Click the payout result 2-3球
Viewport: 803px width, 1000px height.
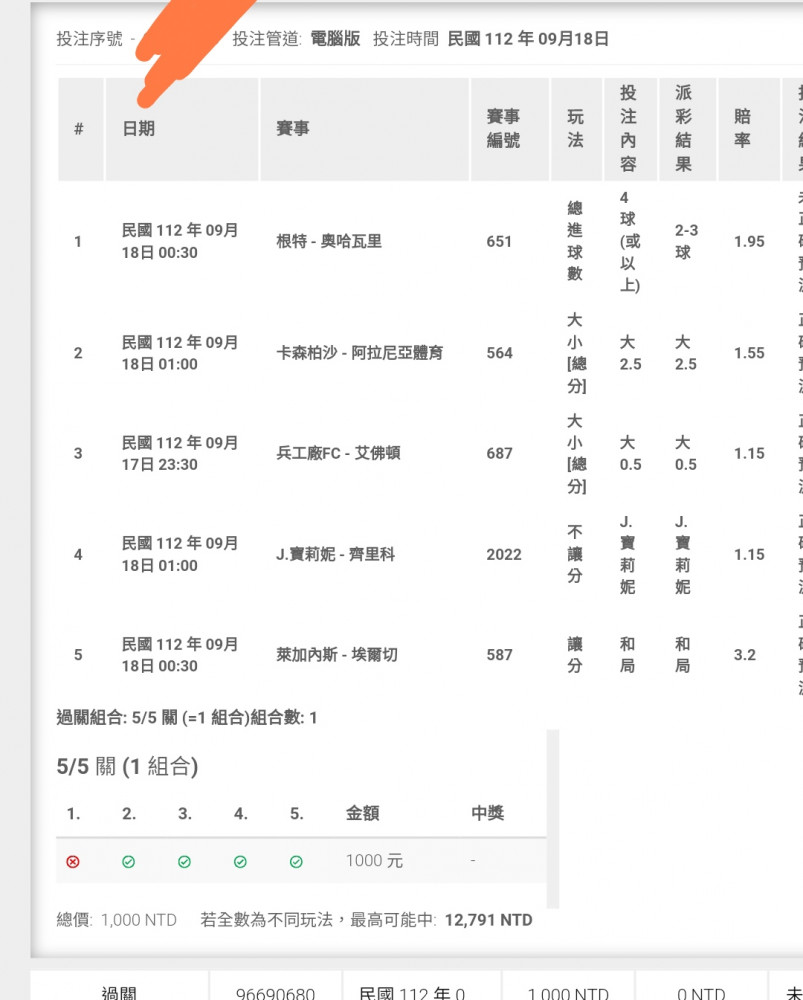tap(686, 241)
